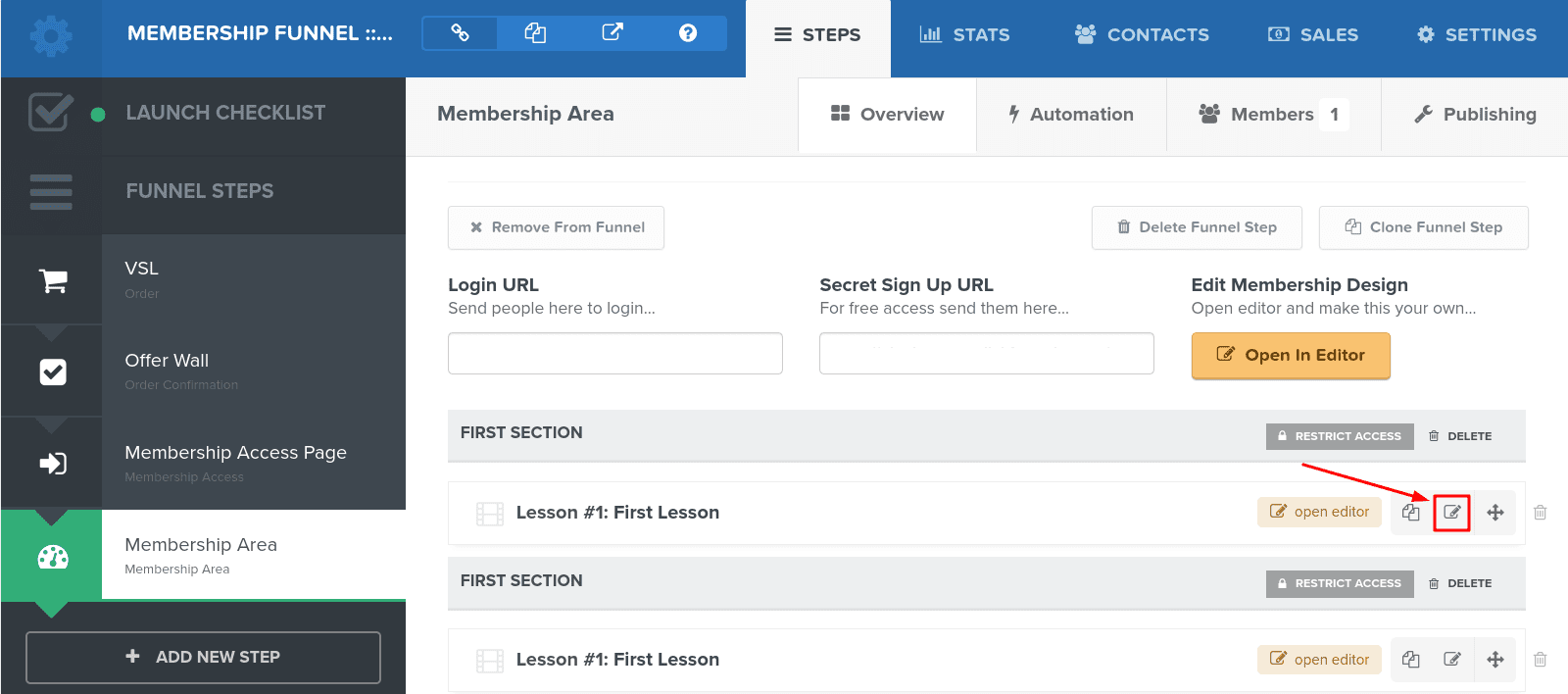Click the help question mark icon

click(x=688, y=33)
